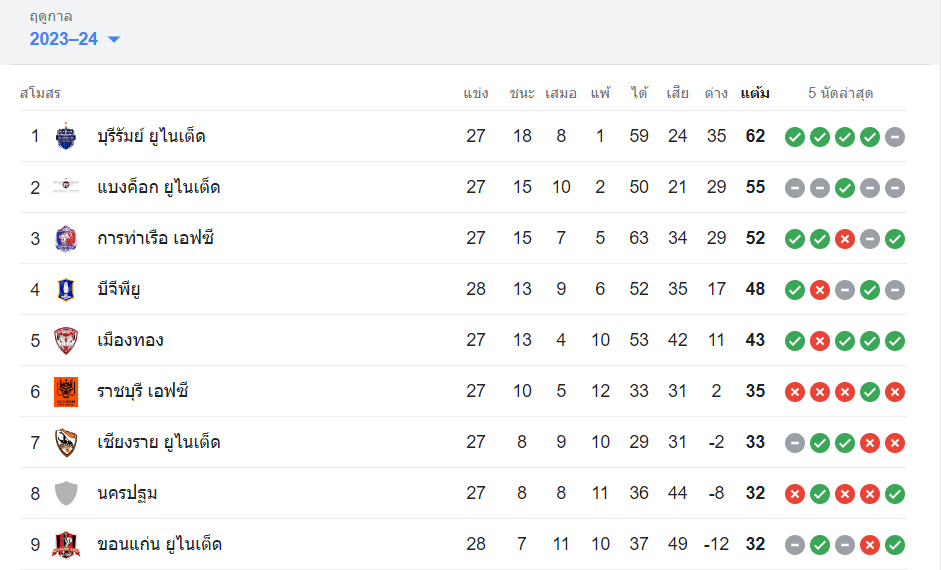Screen dimensions: 941x570
Task: Select the แต้ม points column header
Action: [755, 93]
